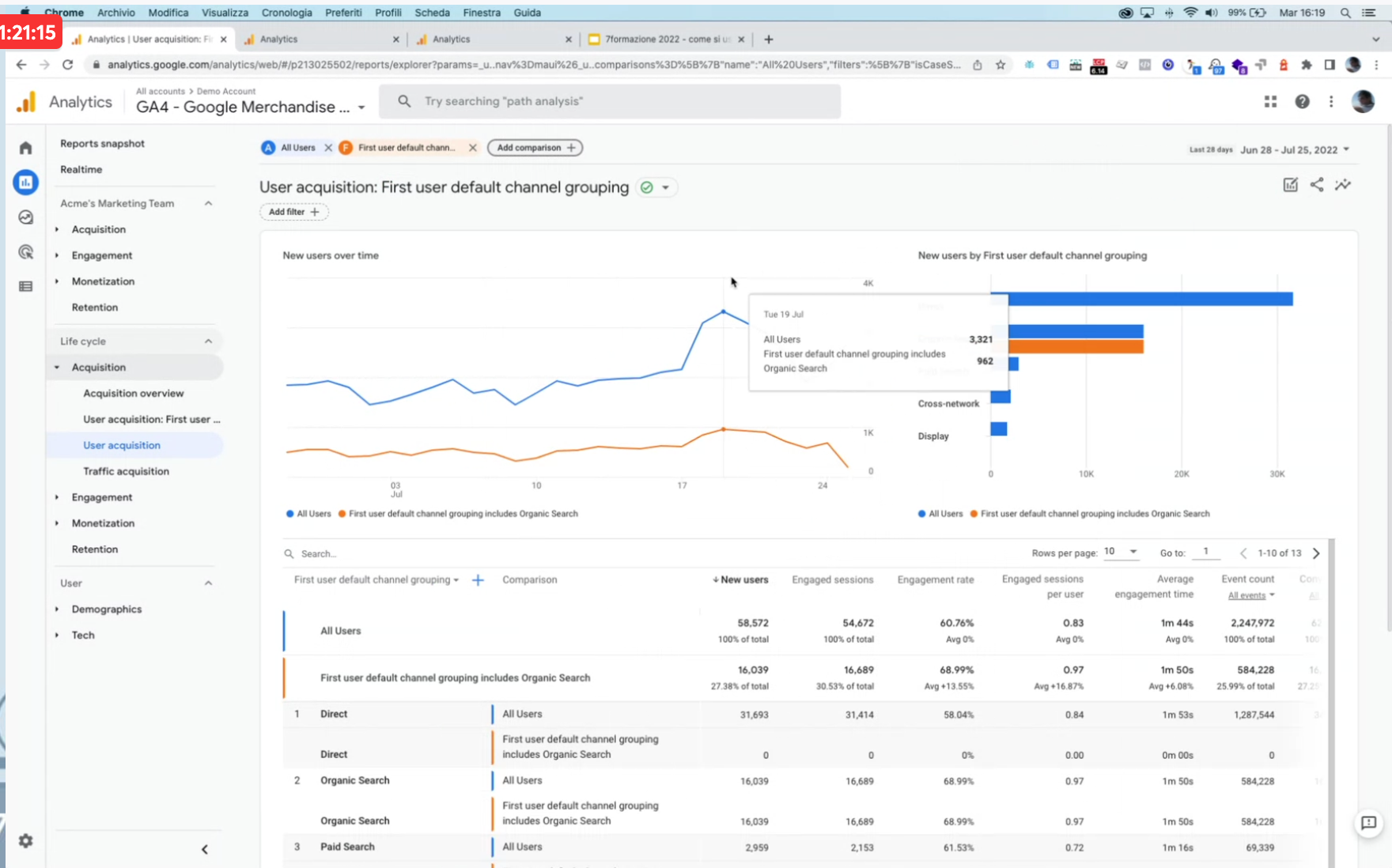
Task: Open a new browser tab with plus icon
Action: click(x=769, y=39)
